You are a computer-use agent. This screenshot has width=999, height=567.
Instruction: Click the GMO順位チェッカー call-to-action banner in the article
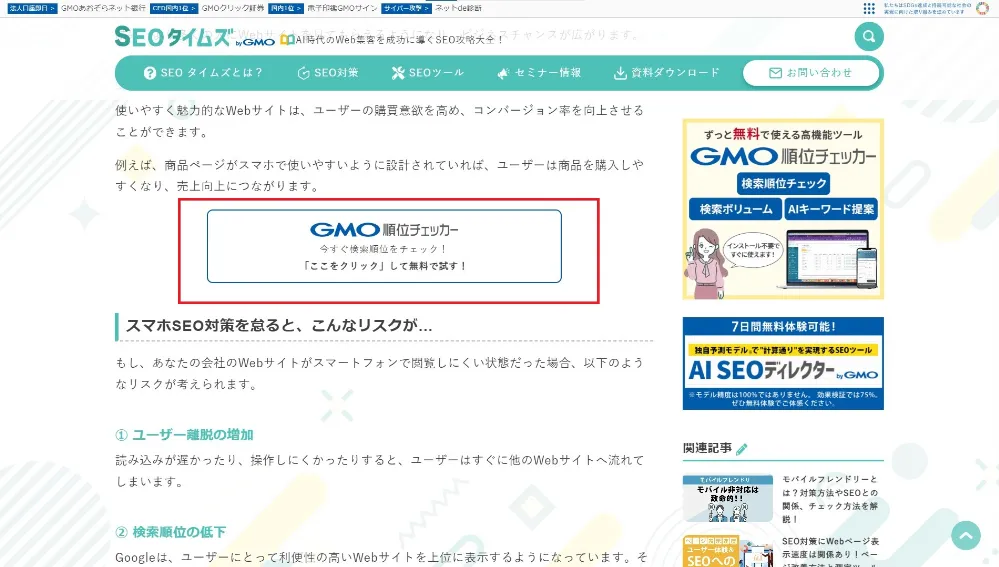click(384, 246)
